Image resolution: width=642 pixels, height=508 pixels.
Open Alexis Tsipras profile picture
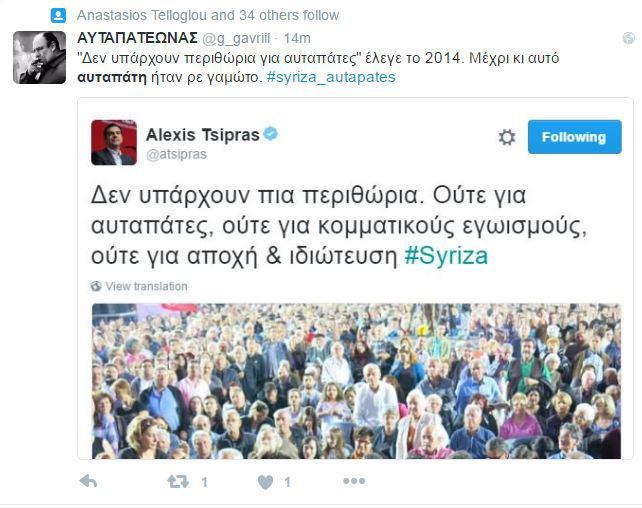click(114, 142)
